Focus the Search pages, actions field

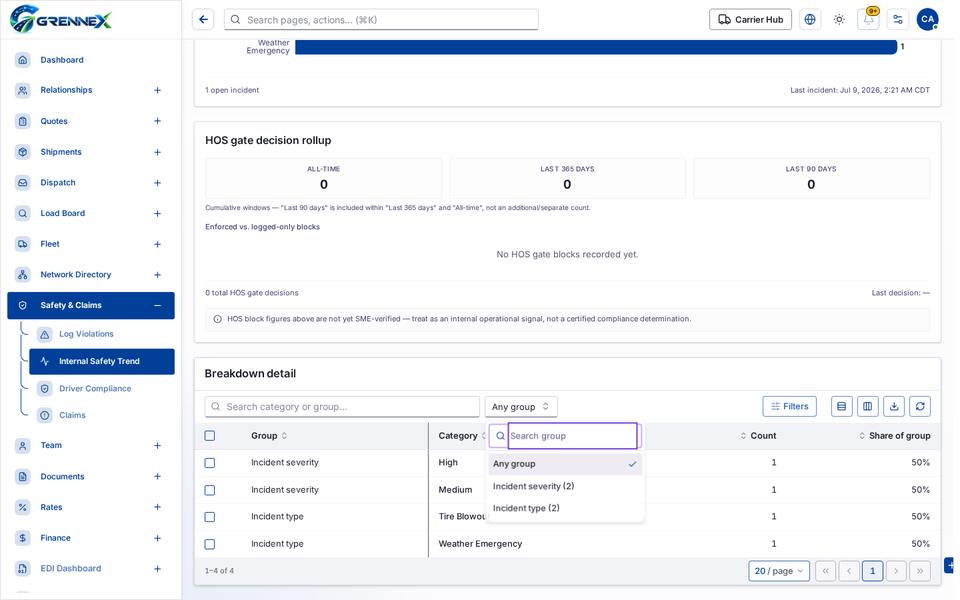(381, 20)
